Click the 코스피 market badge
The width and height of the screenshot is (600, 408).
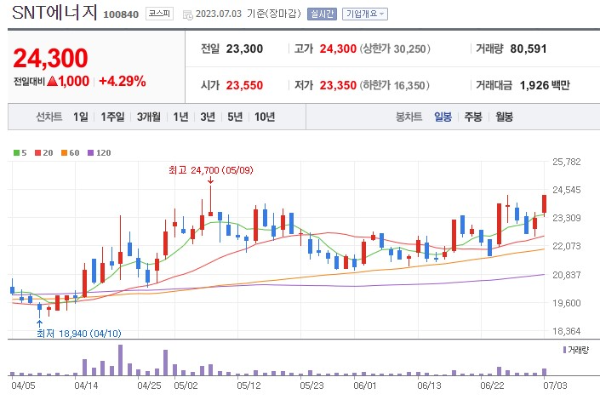coord(159,14)
